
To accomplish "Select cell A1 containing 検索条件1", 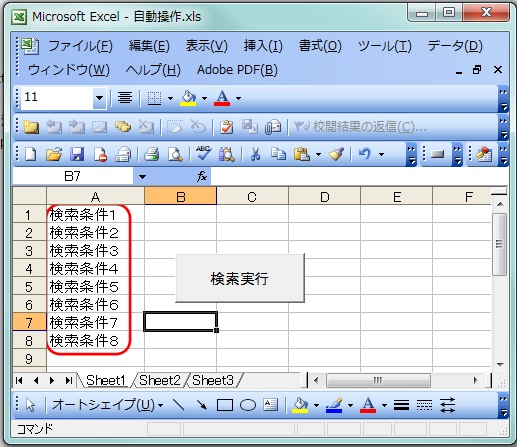I will coord(95,215).
